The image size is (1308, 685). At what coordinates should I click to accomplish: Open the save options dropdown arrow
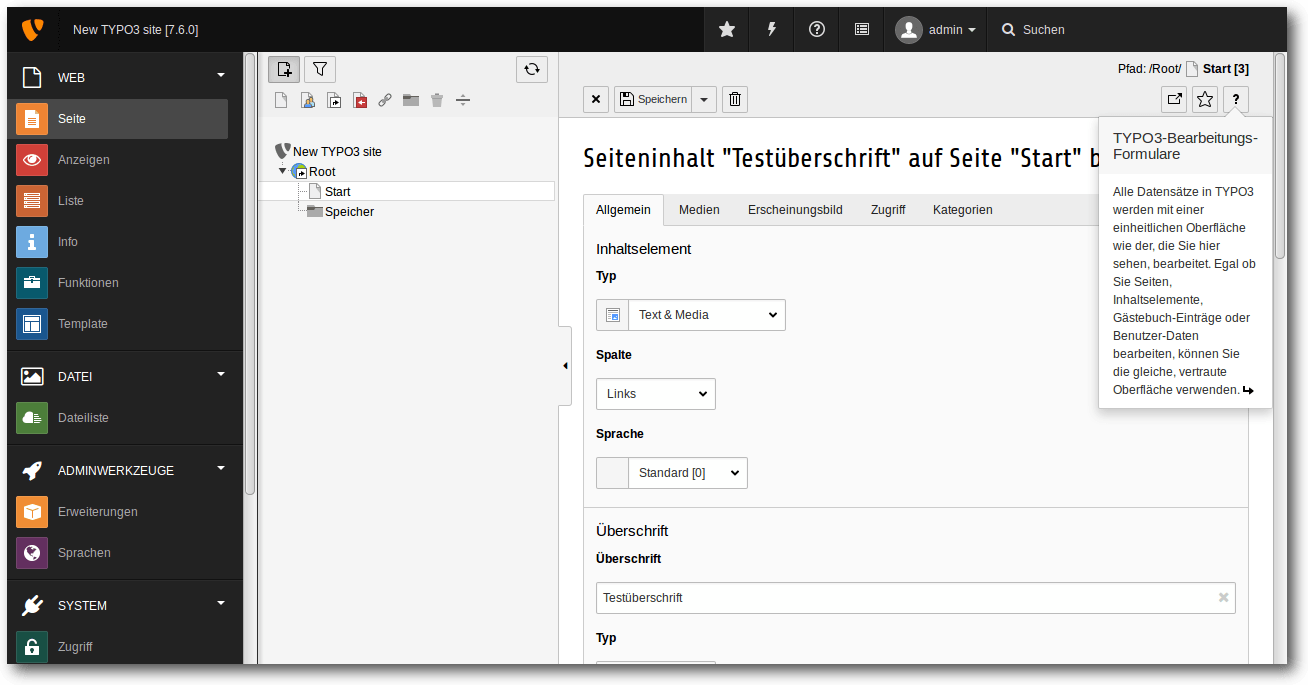pyautogui.click(x=704, y=99)
